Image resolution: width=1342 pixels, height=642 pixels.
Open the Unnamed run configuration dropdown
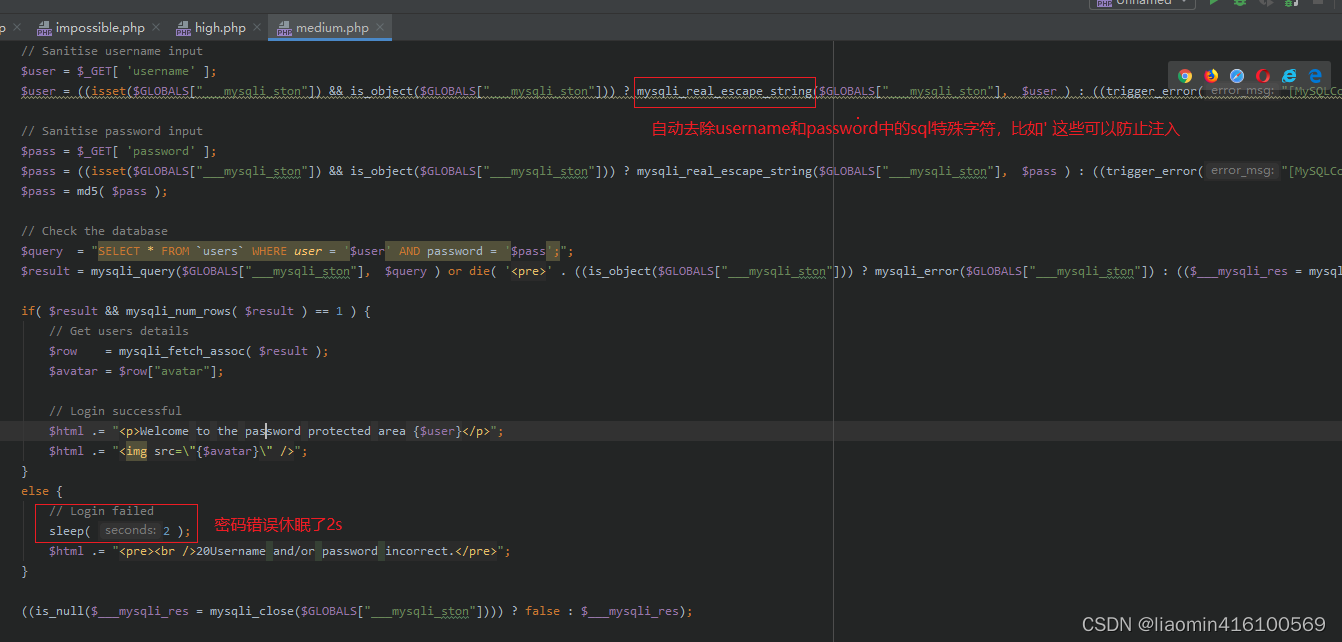1142,3
